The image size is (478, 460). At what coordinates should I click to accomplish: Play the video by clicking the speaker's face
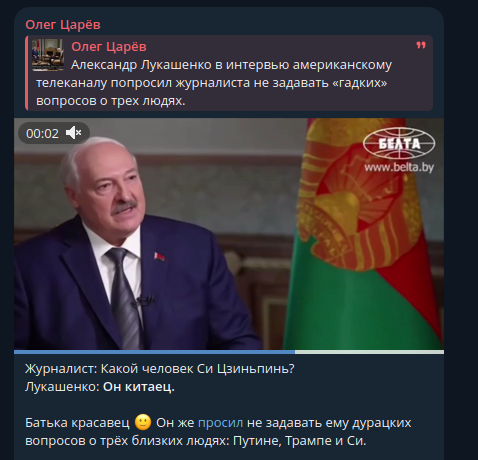click(112, 187)
